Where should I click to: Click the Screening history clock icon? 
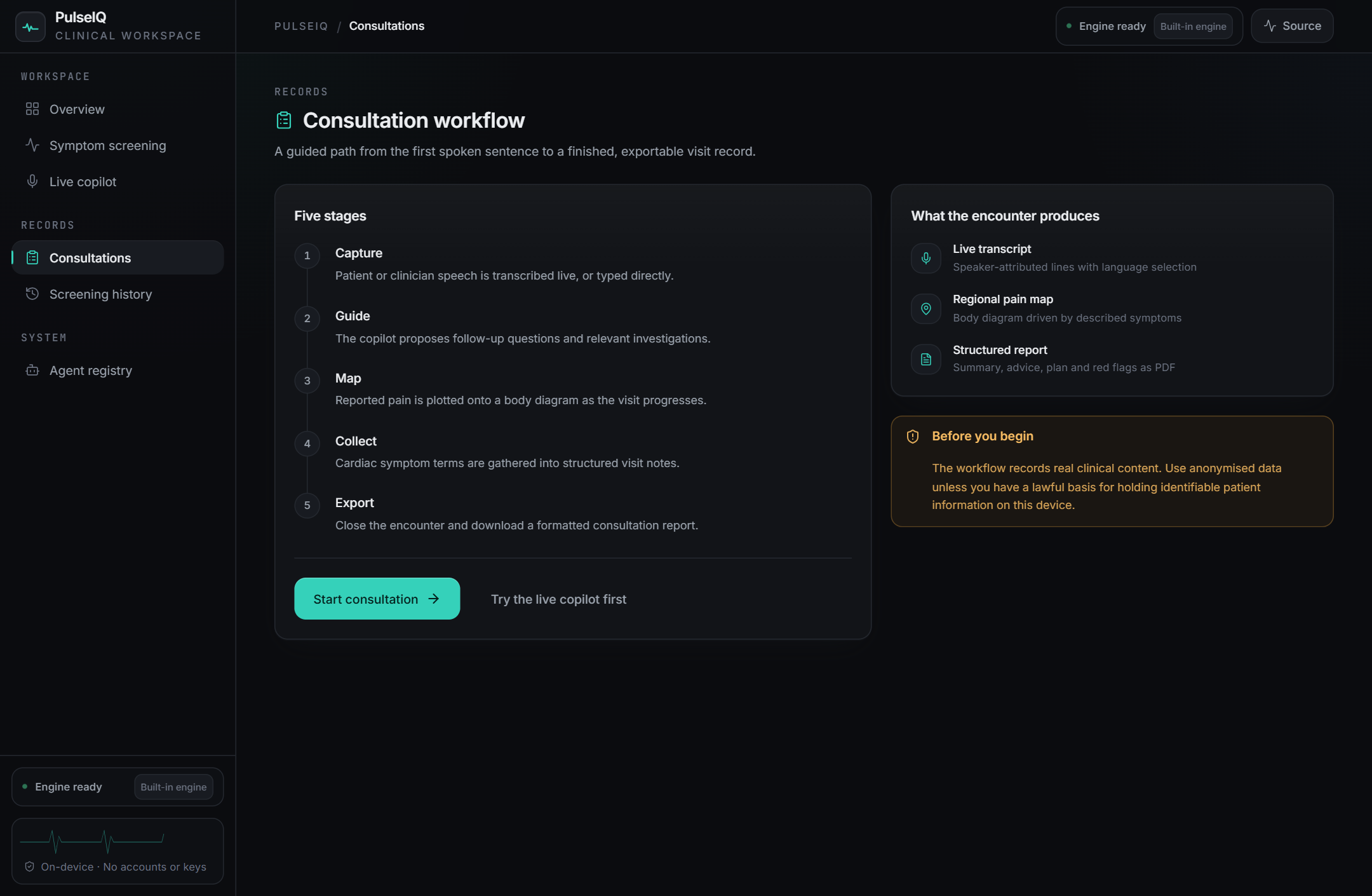32,294
